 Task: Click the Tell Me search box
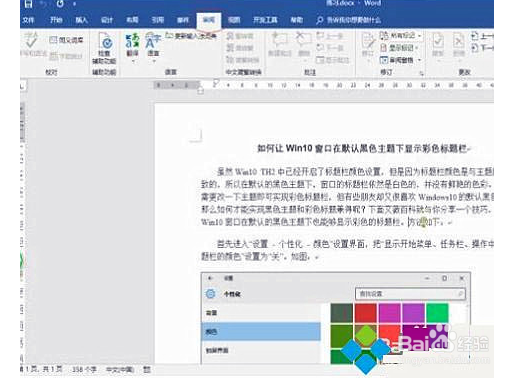tap(349, 20)
